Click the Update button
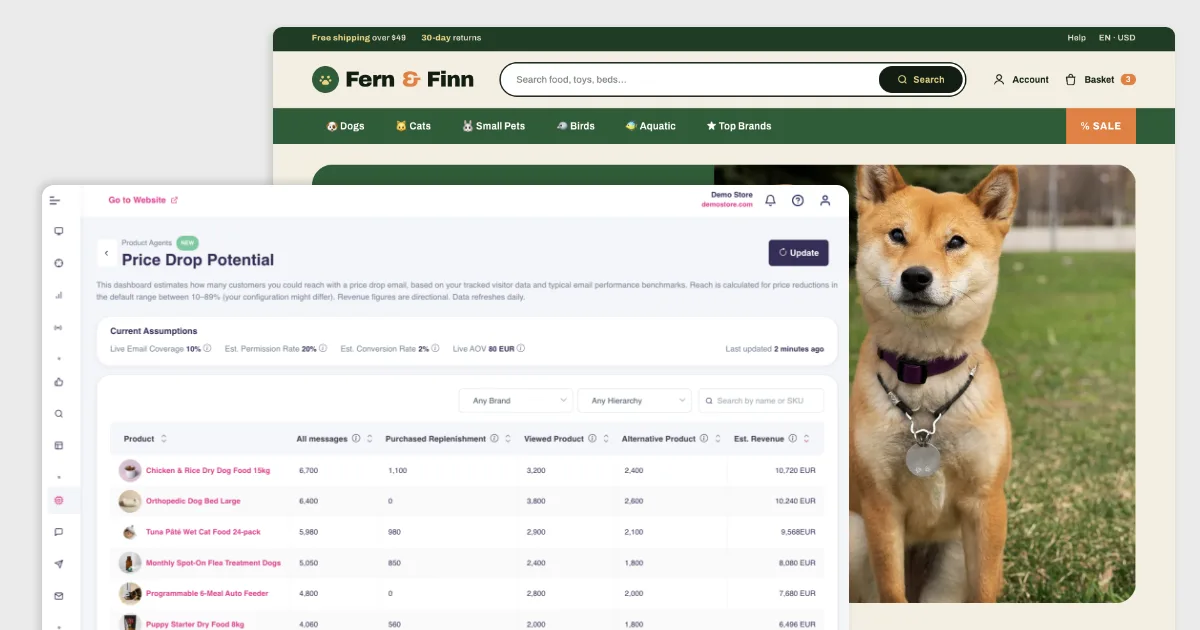 pos(798,253)
